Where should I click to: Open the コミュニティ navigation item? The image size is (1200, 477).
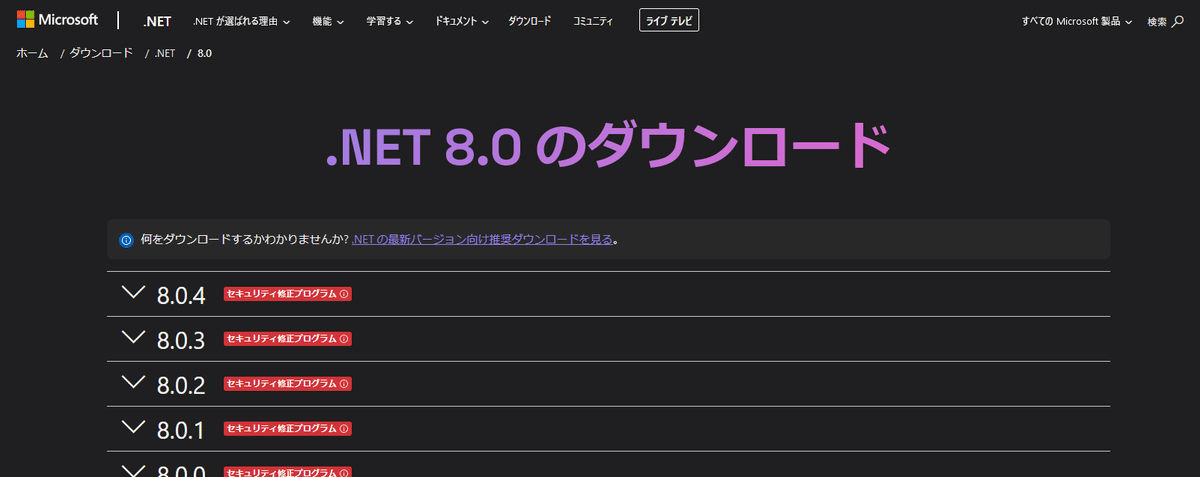coord(593,21)
